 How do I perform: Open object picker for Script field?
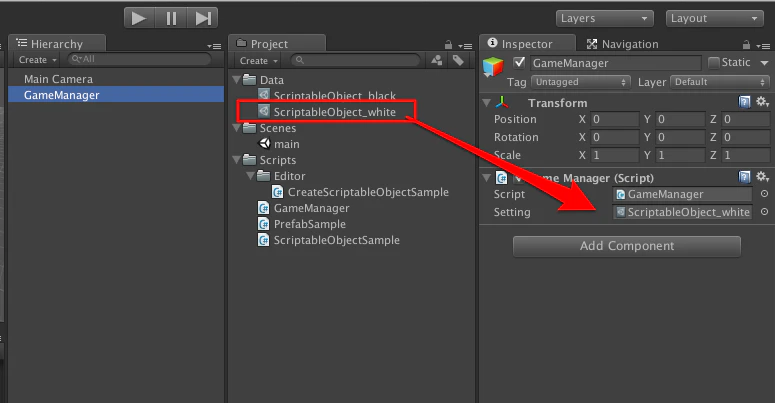tap(764, 194)
